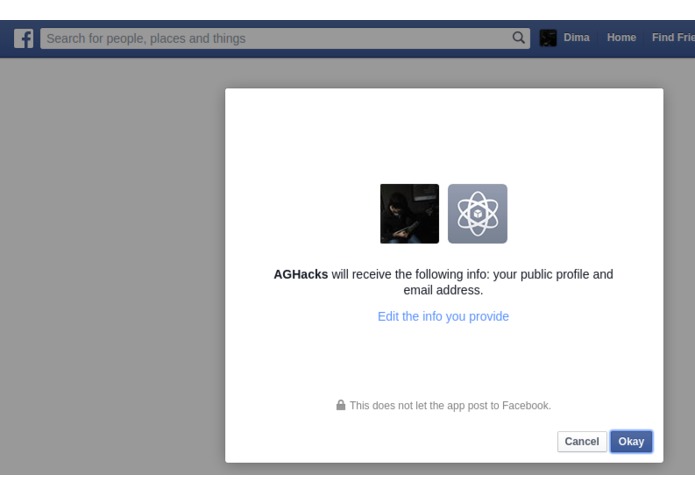Click the bold AGHacks app name
The image size is (695, 494).
pos(301,274)
